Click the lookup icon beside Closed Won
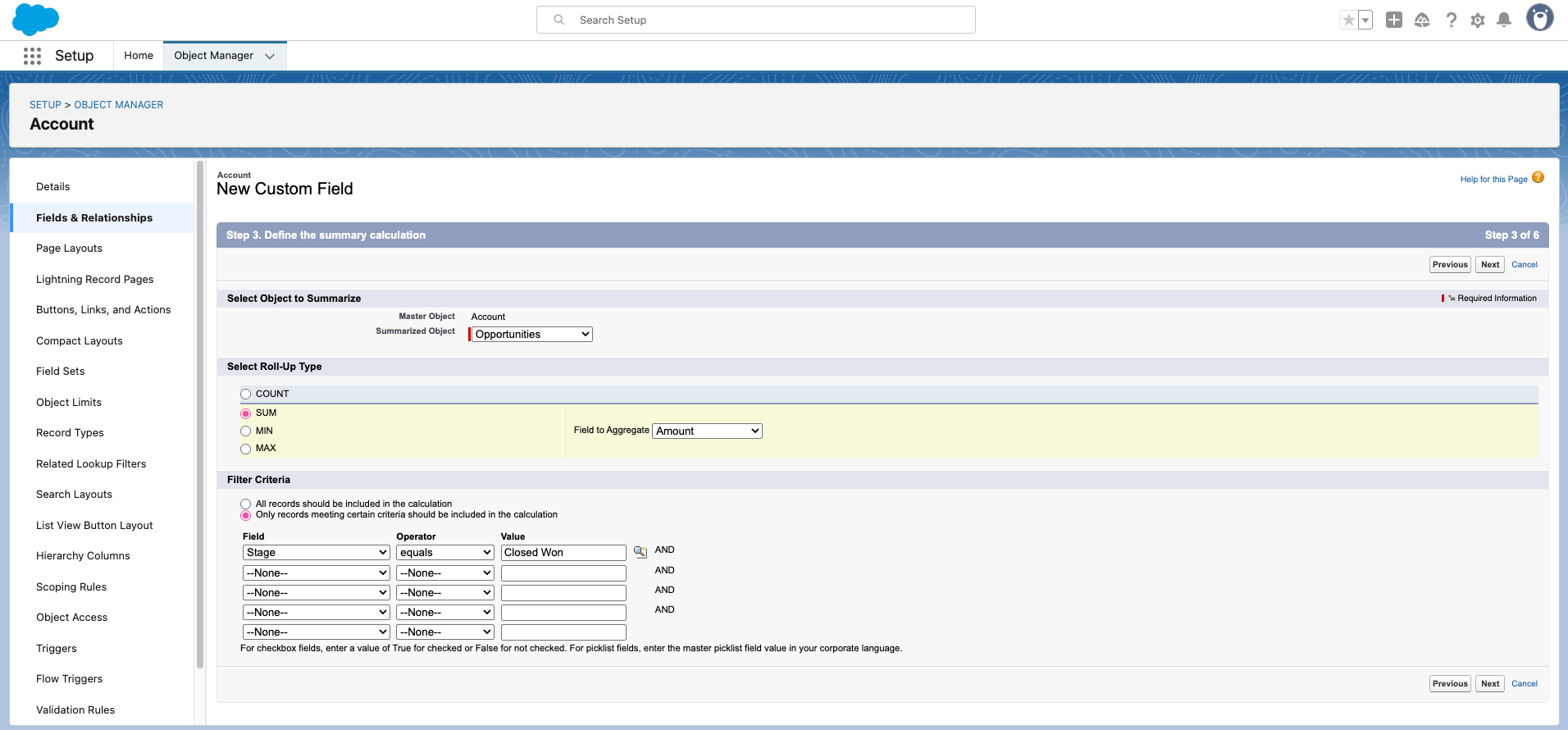 pos(640,553)
